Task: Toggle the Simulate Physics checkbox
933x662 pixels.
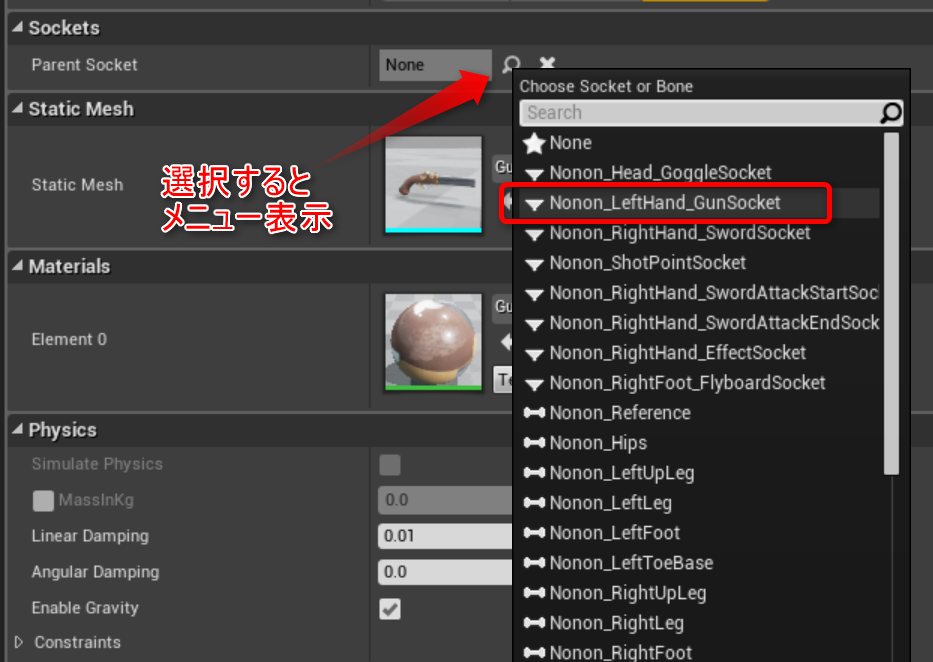Action: pyautogui.click(x=390, y=465)
